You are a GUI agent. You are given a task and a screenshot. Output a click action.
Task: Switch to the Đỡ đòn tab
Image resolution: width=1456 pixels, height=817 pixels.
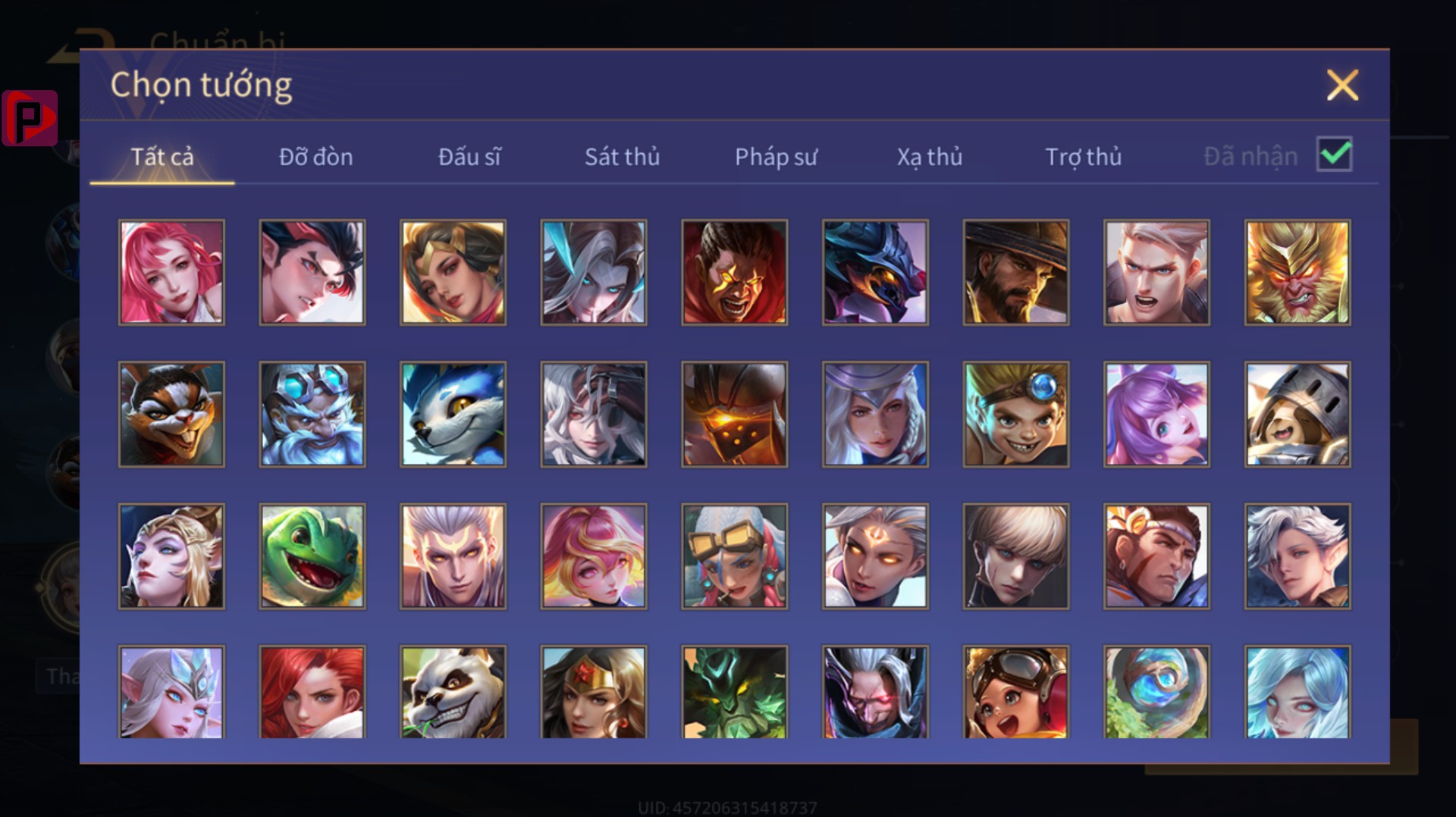[316, 157]
